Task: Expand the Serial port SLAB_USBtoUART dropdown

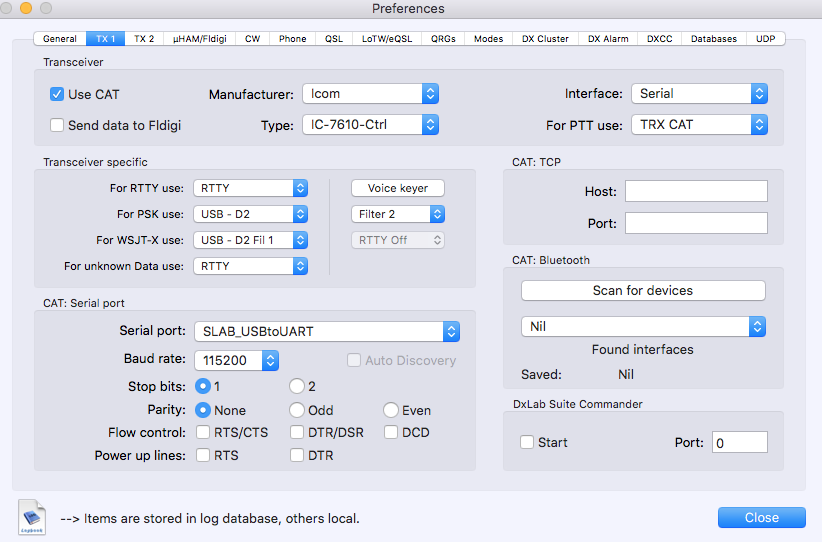Action: [326, 332]
